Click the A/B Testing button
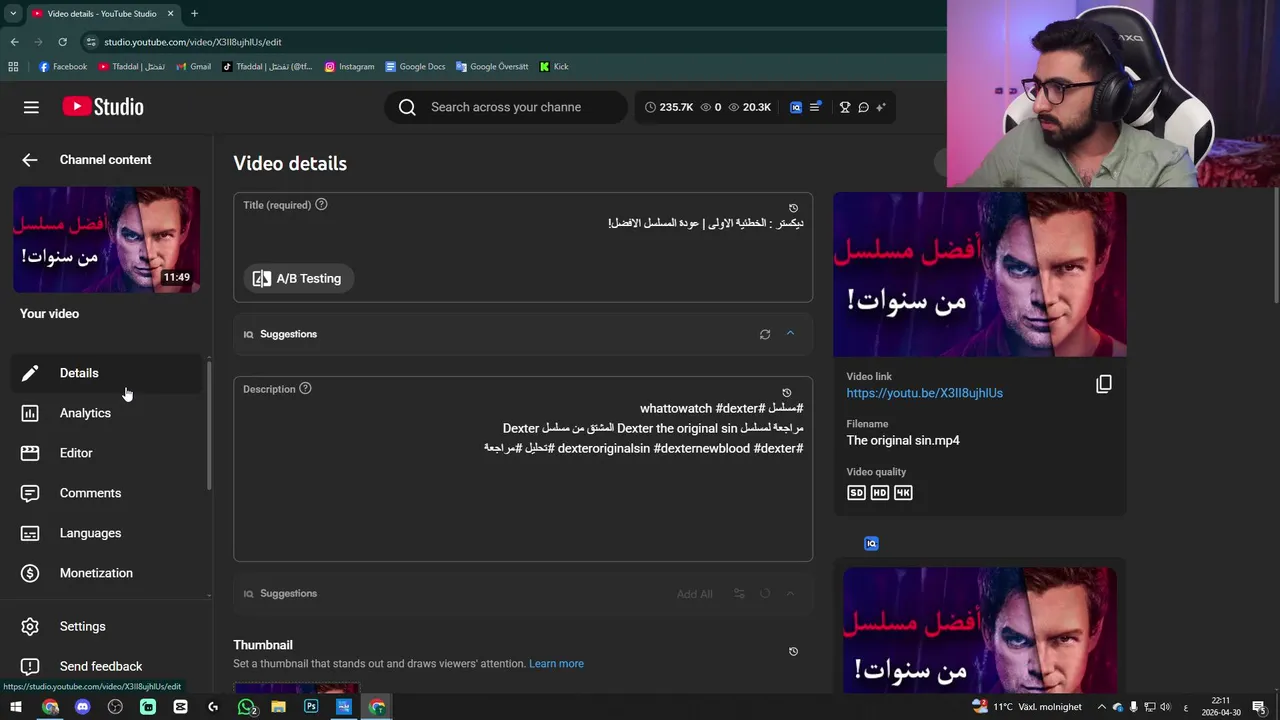 tap(298, 279)
